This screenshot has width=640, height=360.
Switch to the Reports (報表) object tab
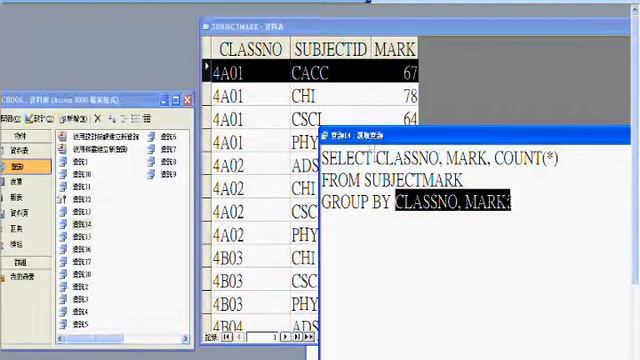tap(25, 198)
